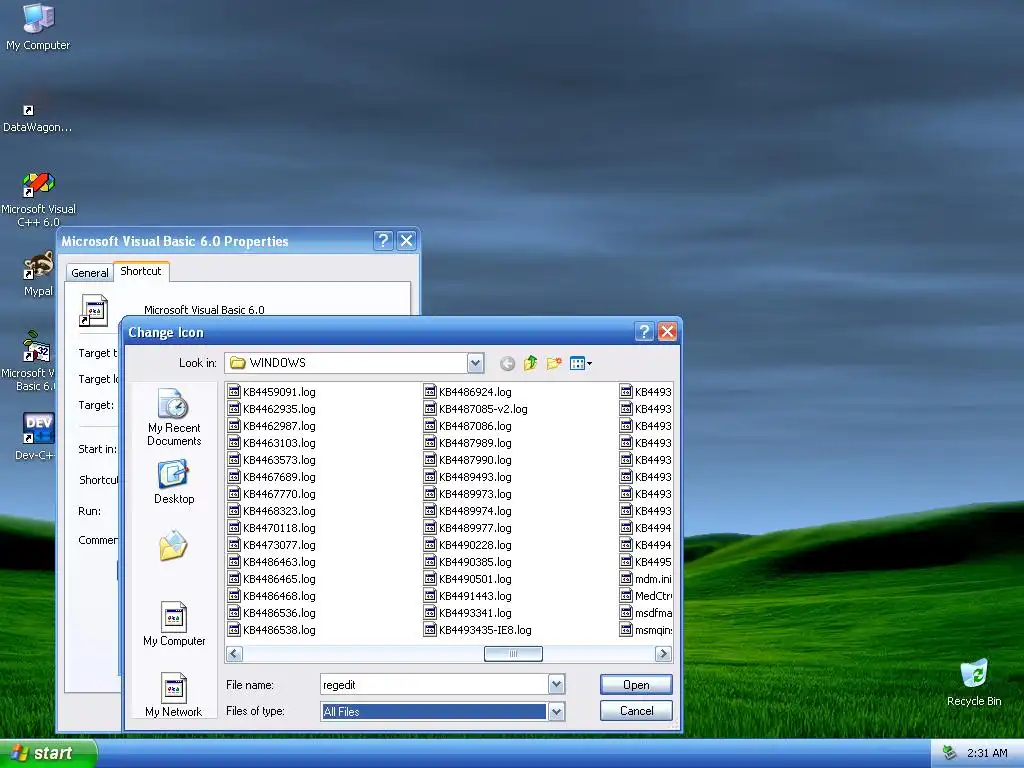Select the Mypal desktop shortcut
This screenshot has height=768, width=1024.
tap(38, 275)
